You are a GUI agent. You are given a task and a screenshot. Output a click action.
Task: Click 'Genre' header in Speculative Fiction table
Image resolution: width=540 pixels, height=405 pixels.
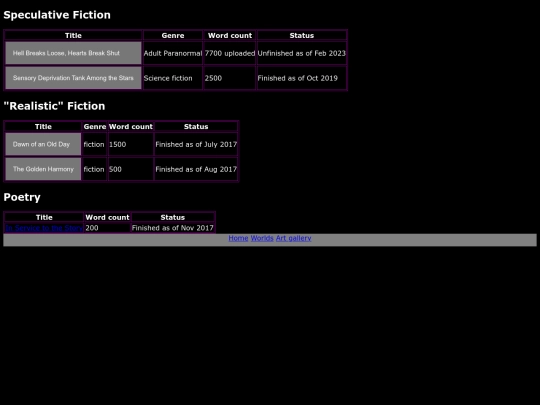(173, 35)
